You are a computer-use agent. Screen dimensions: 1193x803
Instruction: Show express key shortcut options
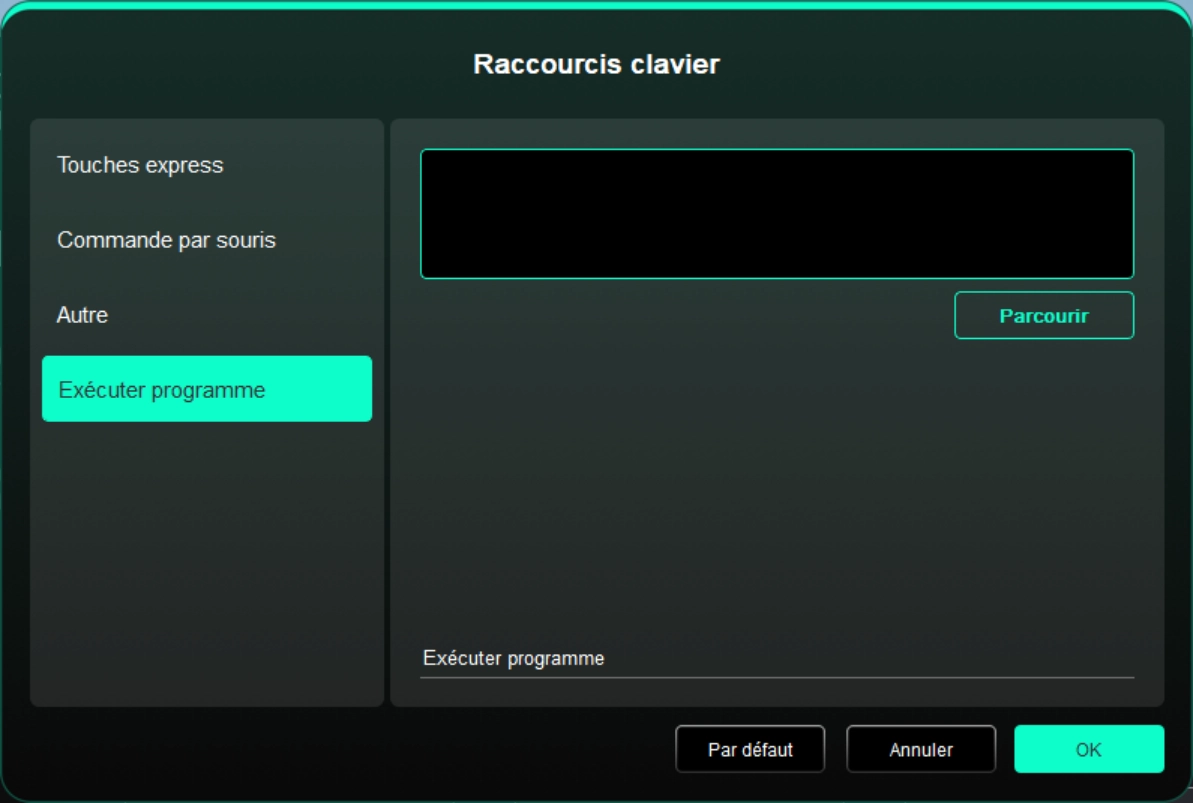(x=140, y=165)
